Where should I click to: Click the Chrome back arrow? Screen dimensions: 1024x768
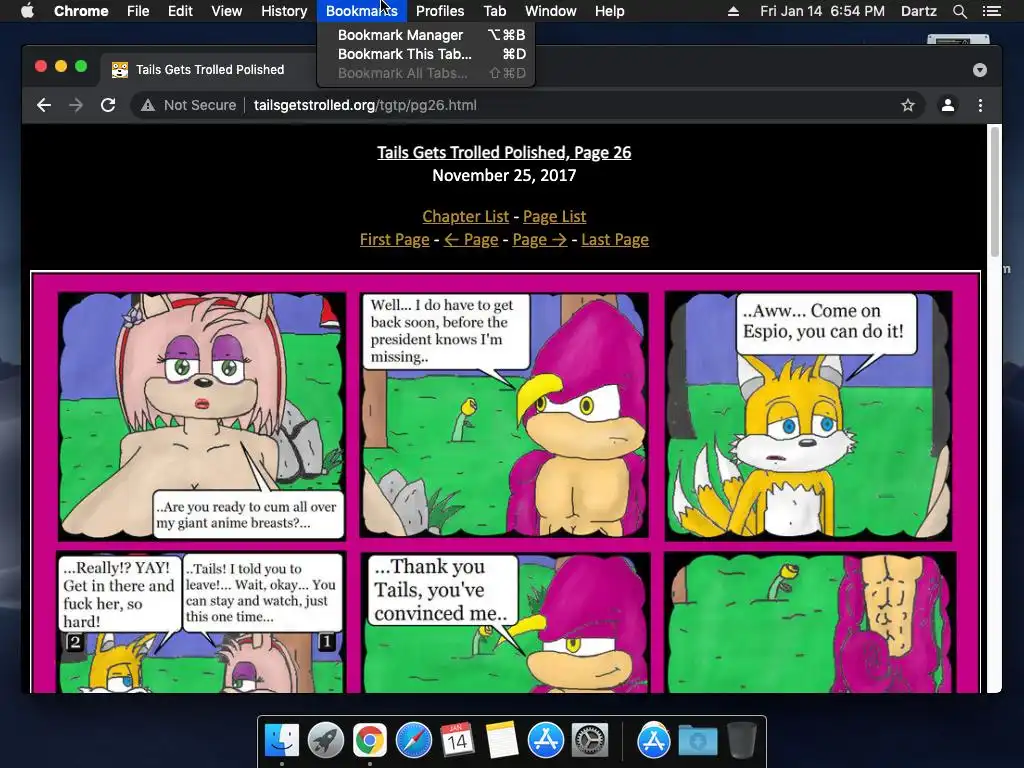(44, 105)
